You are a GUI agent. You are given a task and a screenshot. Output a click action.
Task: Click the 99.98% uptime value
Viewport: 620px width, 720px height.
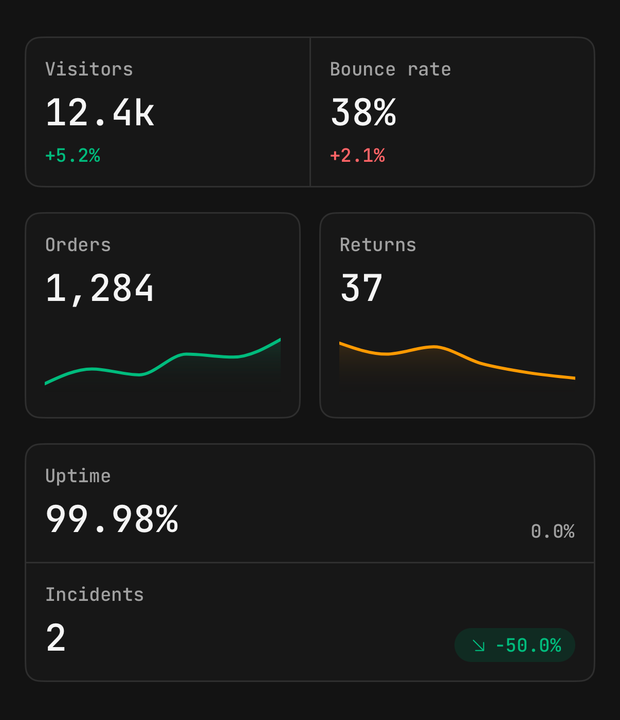tap(112, 519)
